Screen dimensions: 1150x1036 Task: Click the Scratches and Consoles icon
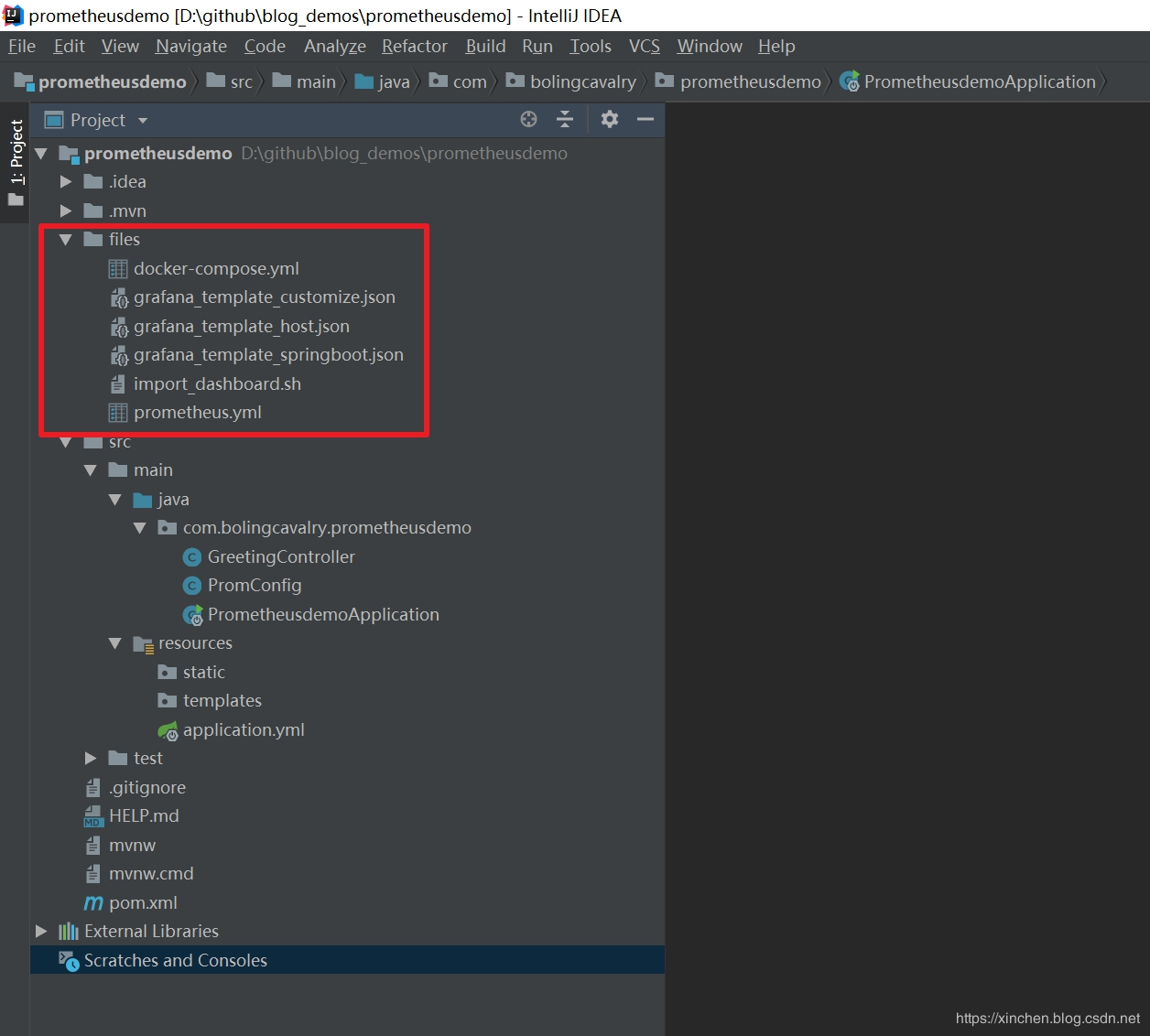[x=69, y=961]
